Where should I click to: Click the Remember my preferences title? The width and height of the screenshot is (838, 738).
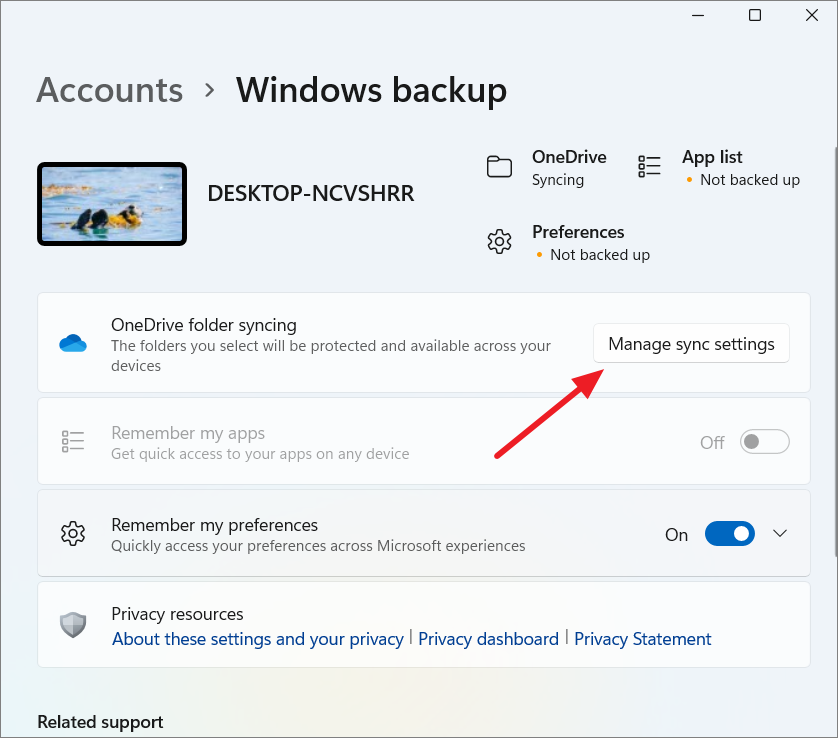(x=214, y=525)
